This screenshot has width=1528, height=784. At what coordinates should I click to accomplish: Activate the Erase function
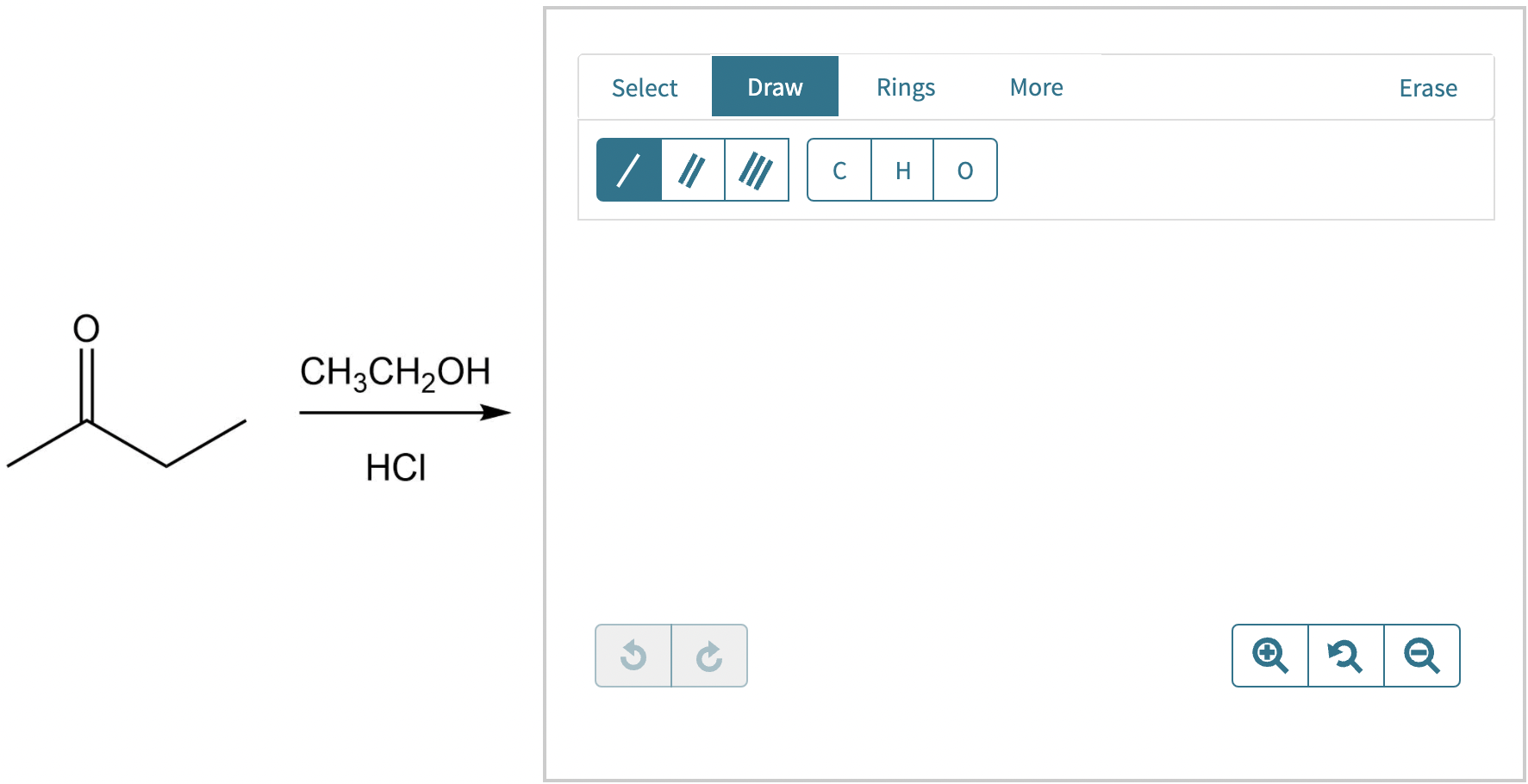click(x=1428, y=86)
